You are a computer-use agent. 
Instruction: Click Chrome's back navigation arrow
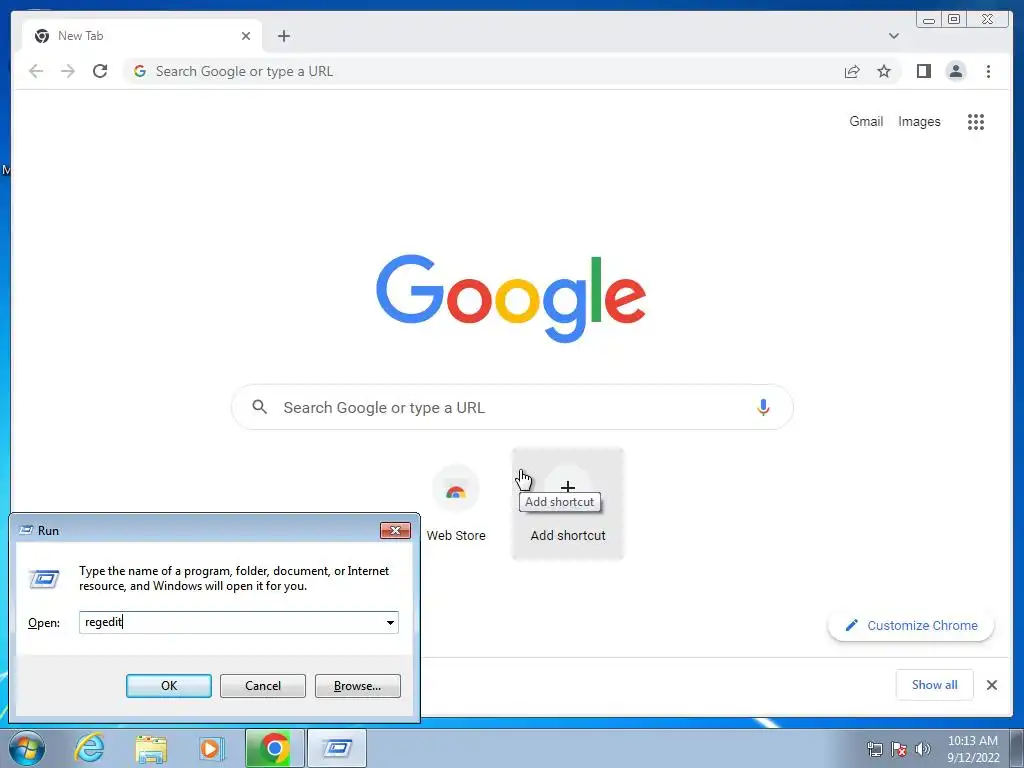pos(36,71)
